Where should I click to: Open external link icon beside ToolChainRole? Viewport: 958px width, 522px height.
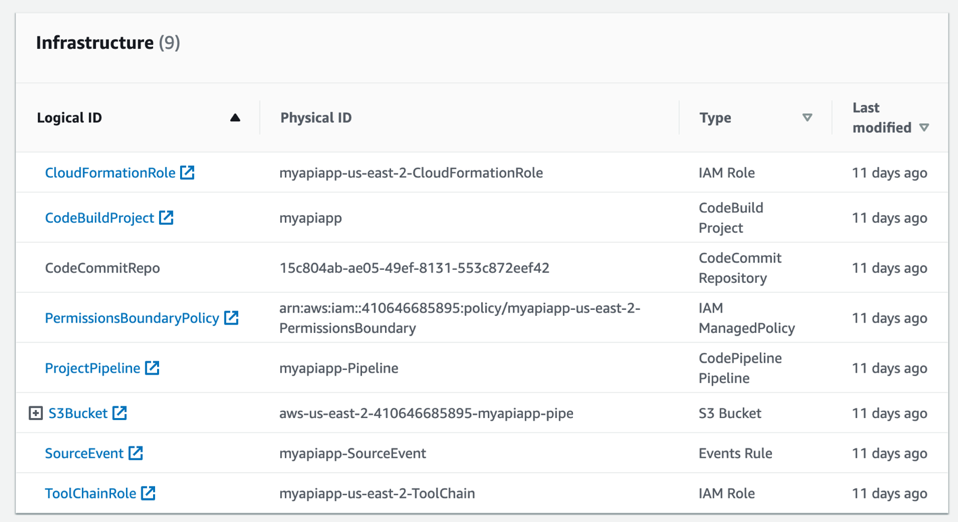click(148, 493)
